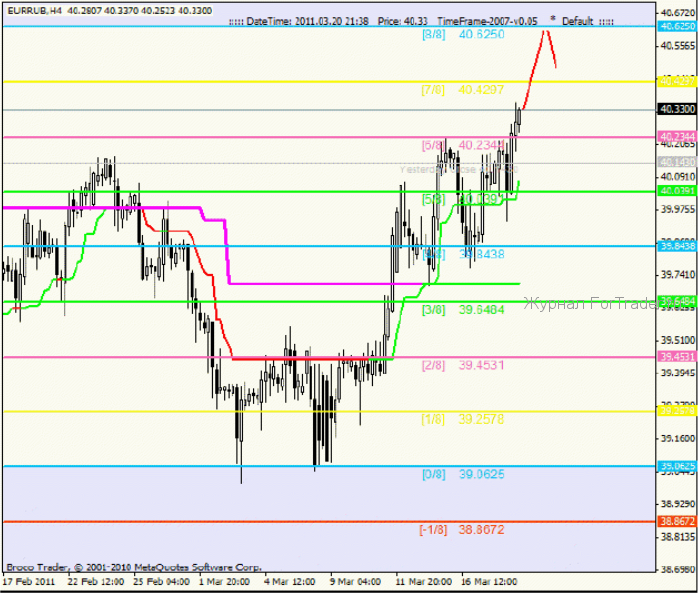Click the 40.2344 pink price axis tag
The image size is (700, 595).
coord(677,136)
